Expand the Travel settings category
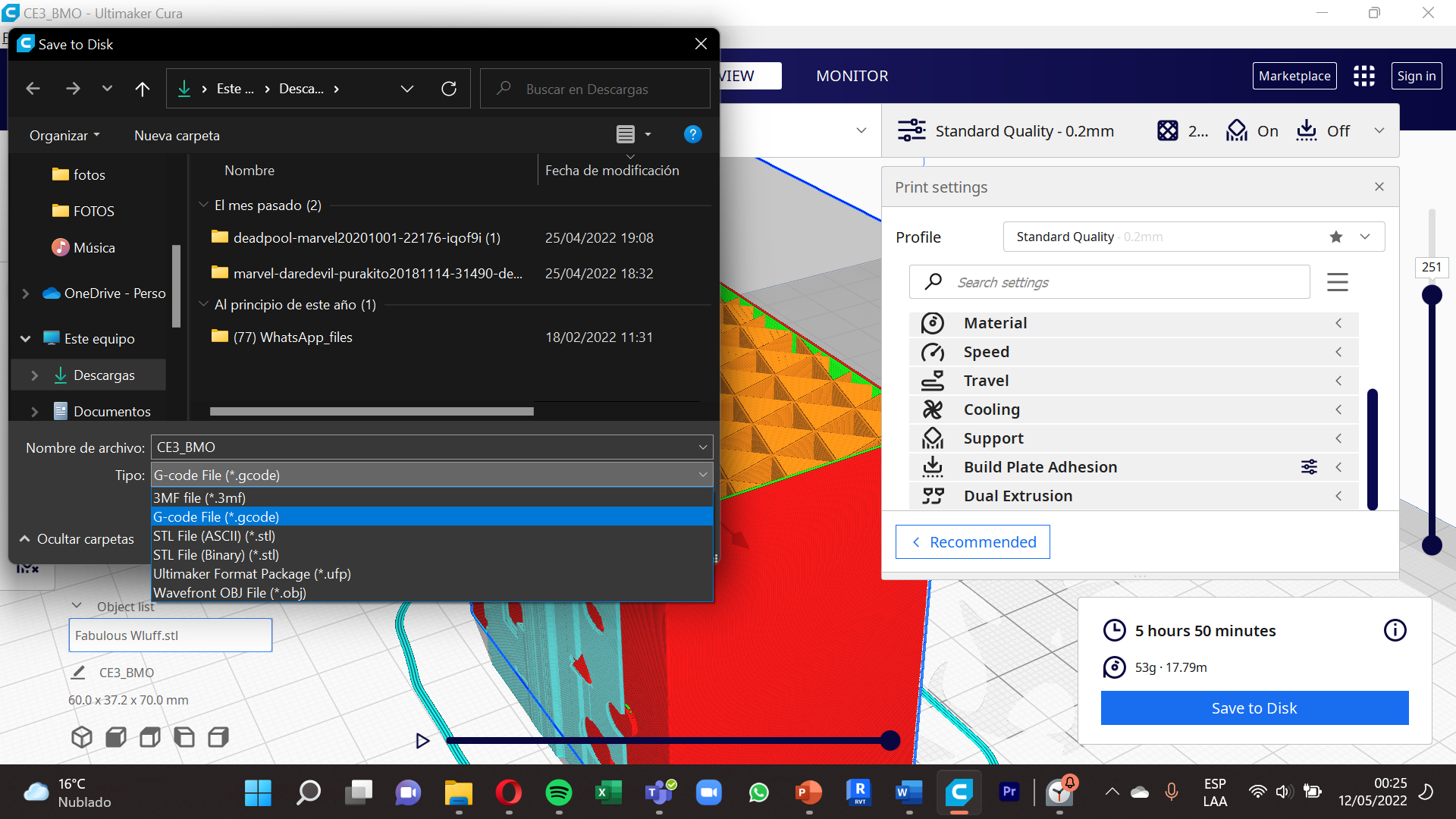1456x819 pixels. [1134, 381]
